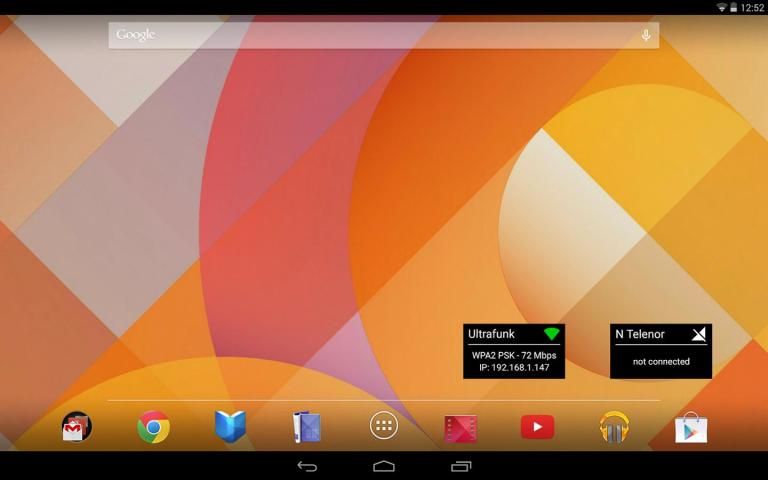Open the Gmail app
Viewport: 768px width, 480px height.
(77, 427)
